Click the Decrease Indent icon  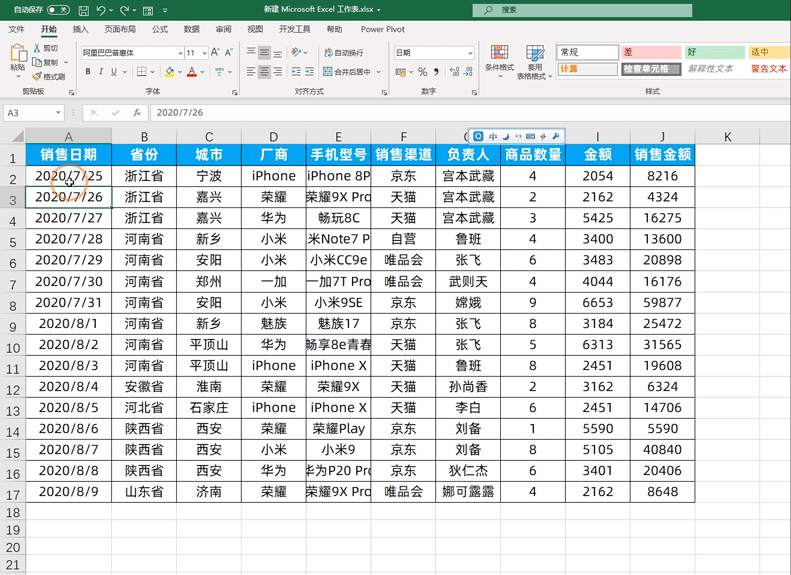tap(296, 72)
